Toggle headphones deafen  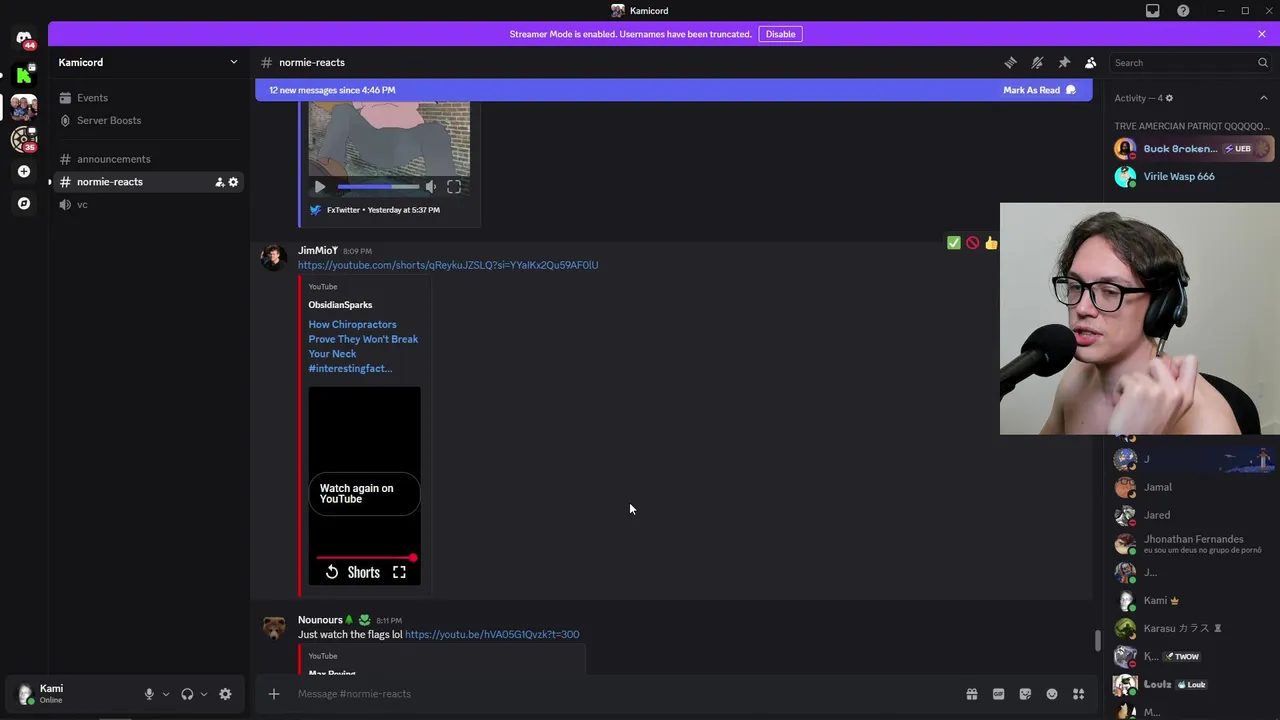coord(187,694)
